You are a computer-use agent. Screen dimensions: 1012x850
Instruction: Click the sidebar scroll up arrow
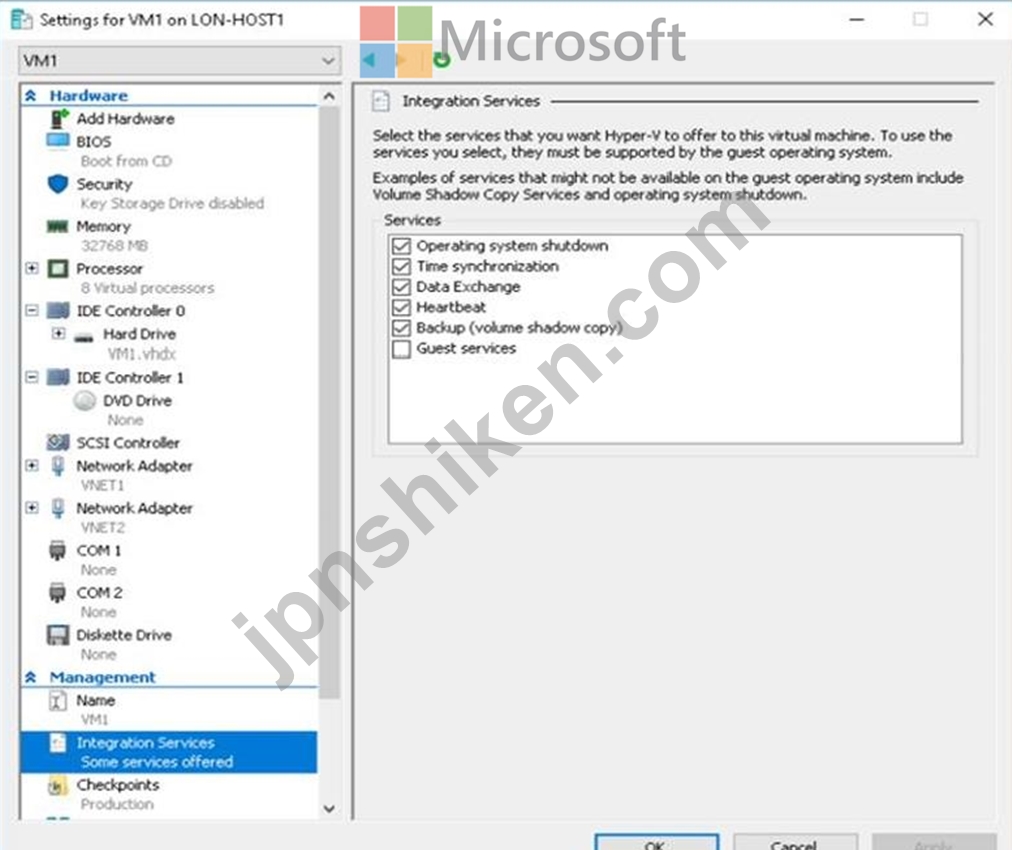click(x=329, y=96)
